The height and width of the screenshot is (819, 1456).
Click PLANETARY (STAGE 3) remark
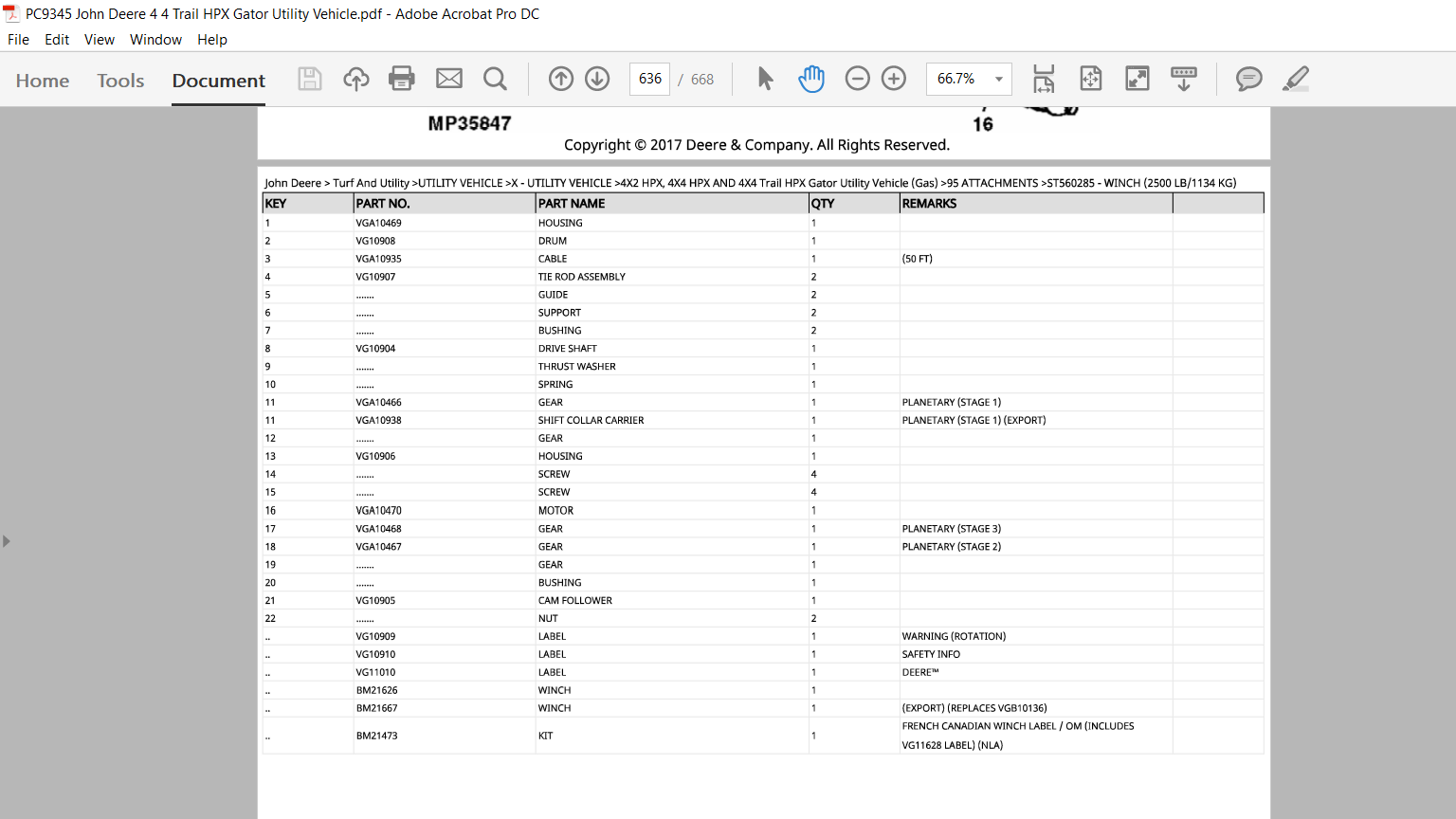point(952,529)
